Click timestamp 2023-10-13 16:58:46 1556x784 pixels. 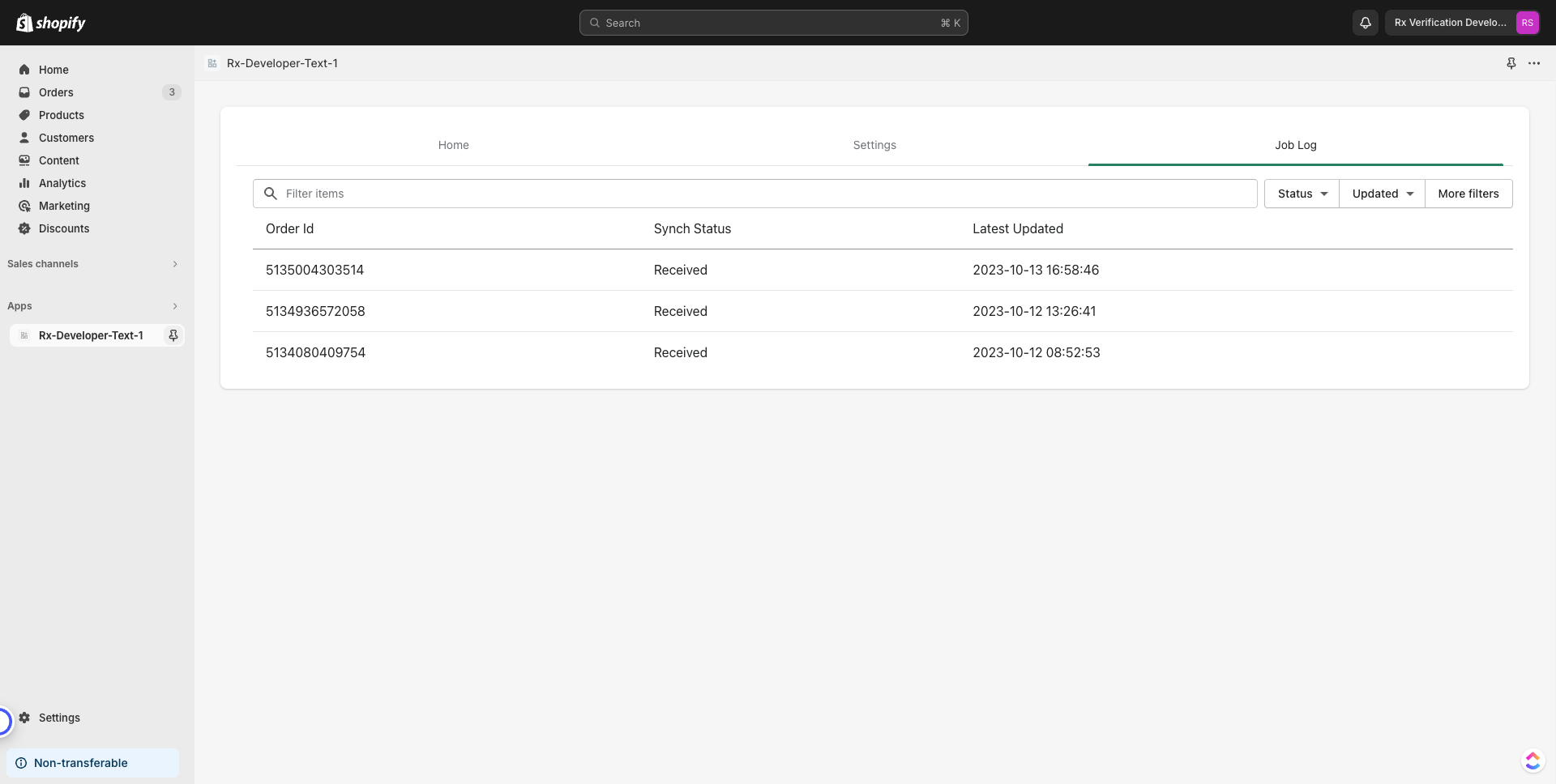1036,271
